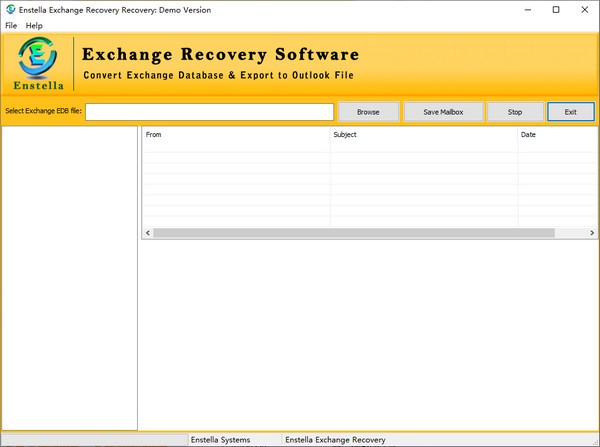Select the Date column header
The width and height of the screenshot is (600, 447).
pyautogui.click(x=555, y=134)
